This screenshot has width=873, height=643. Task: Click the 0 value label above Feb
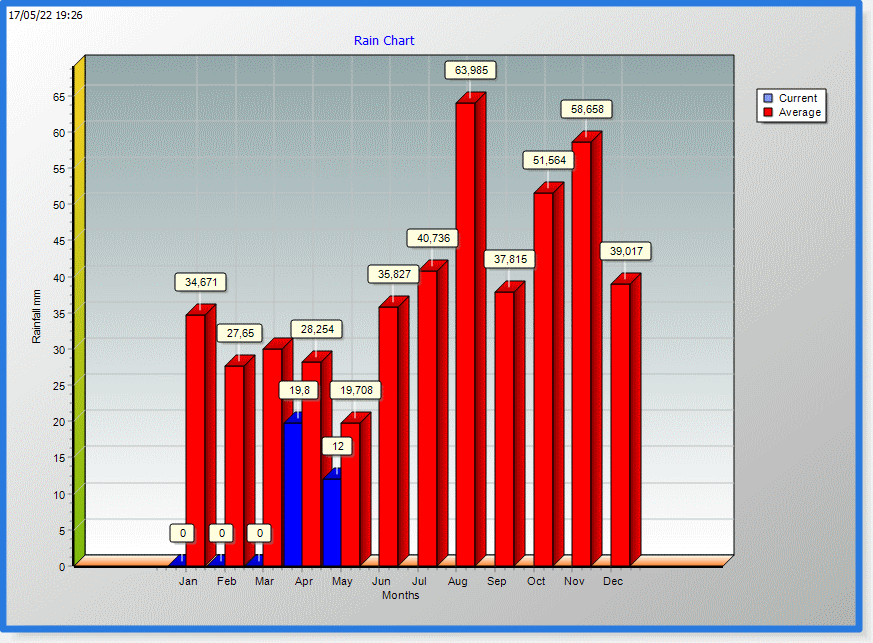pos(222,533)
